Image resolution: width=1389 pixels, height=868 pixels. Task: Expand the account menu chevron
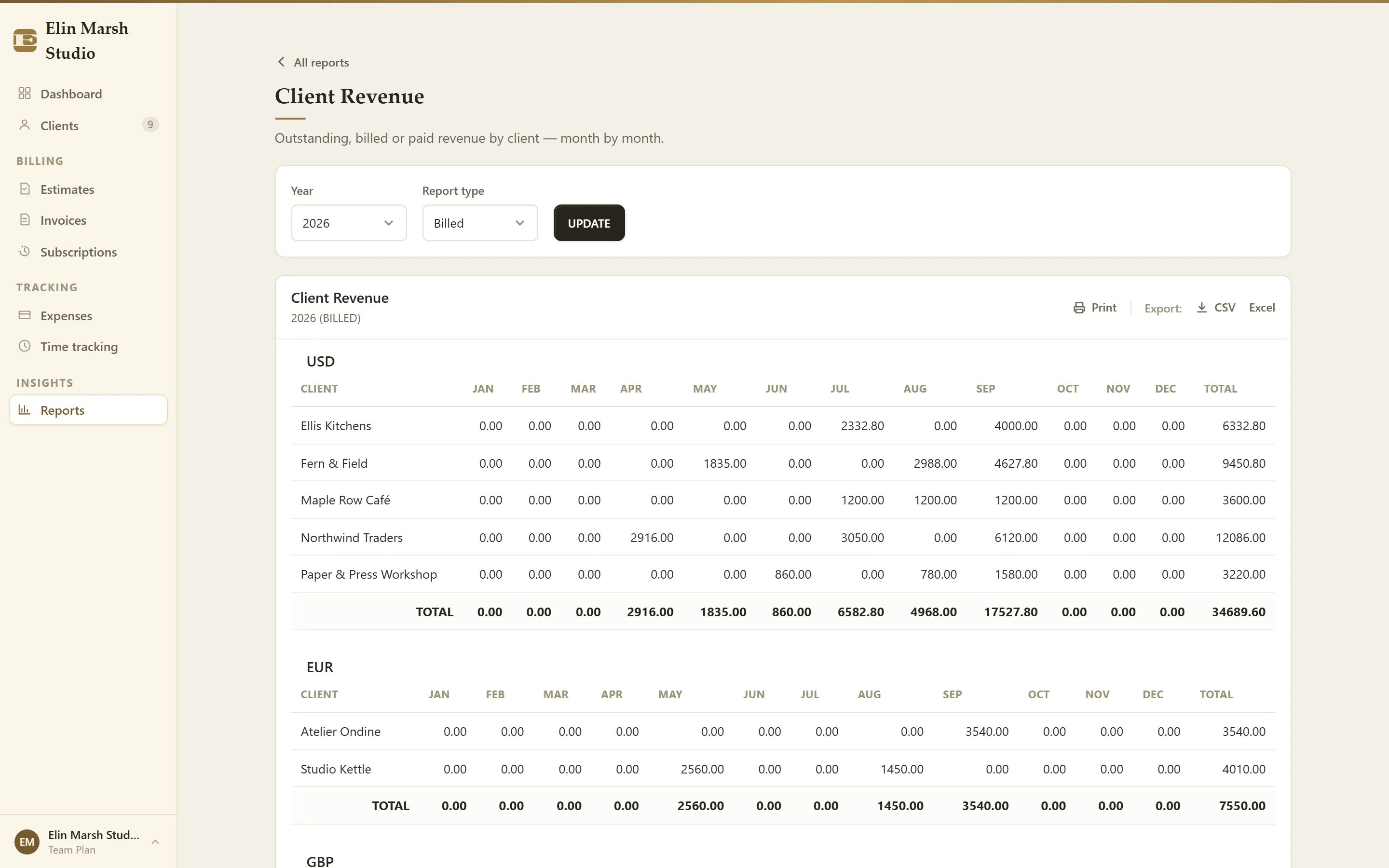155,842
